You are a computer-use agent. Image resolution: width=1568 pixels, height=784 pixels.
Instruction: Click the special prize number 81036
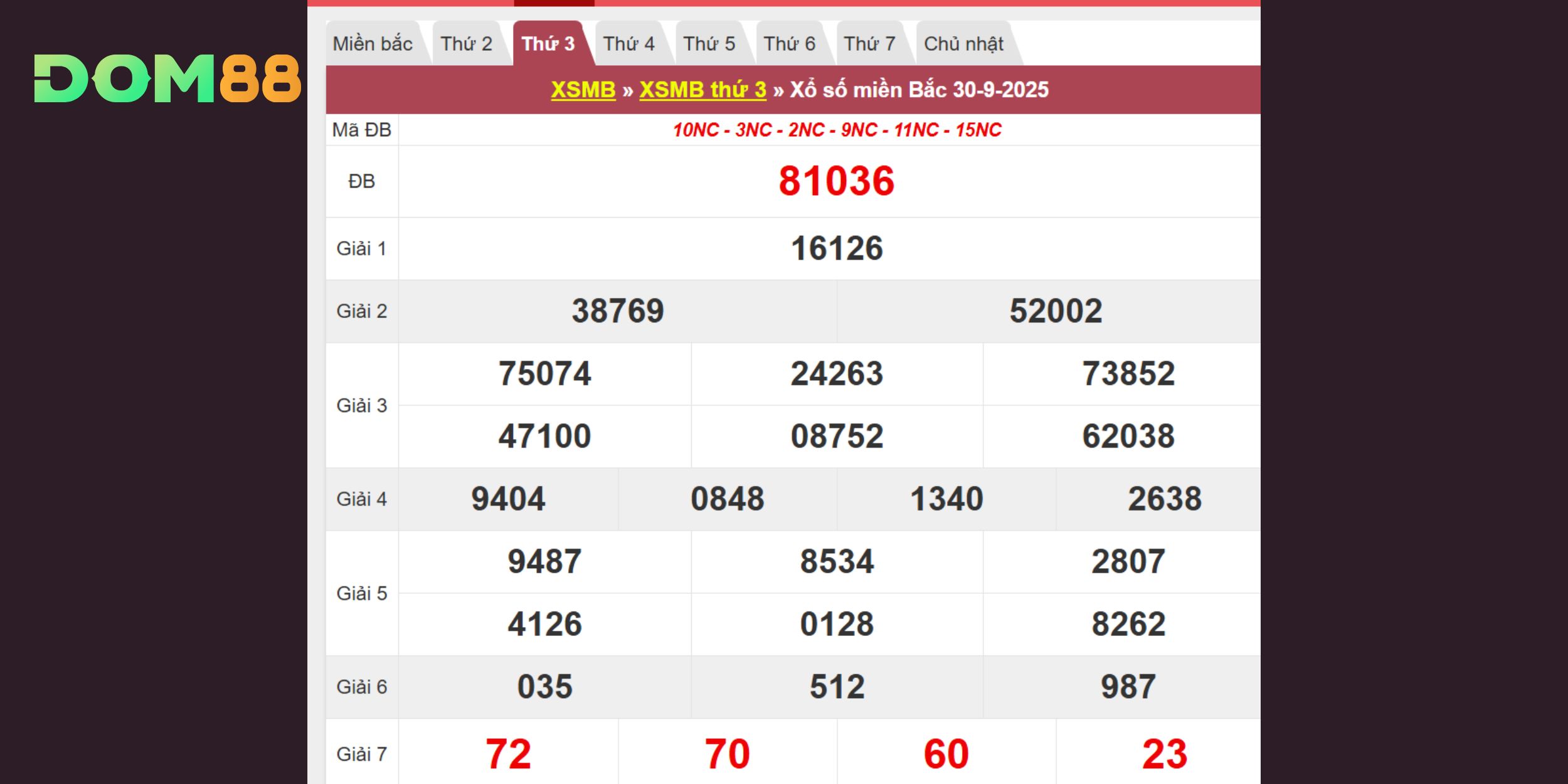836,181
